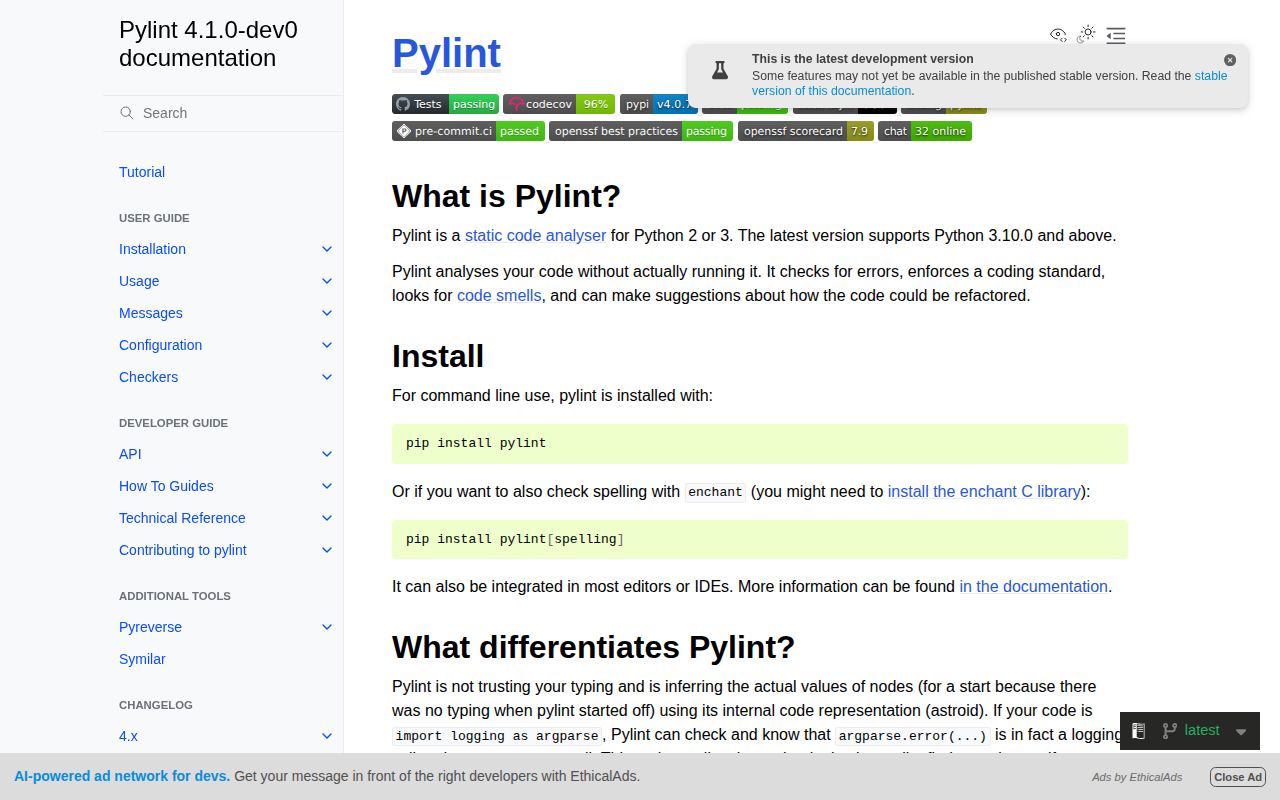
Task: Open the openssf scorecard 7.9 badge
Action: [806, 131]
